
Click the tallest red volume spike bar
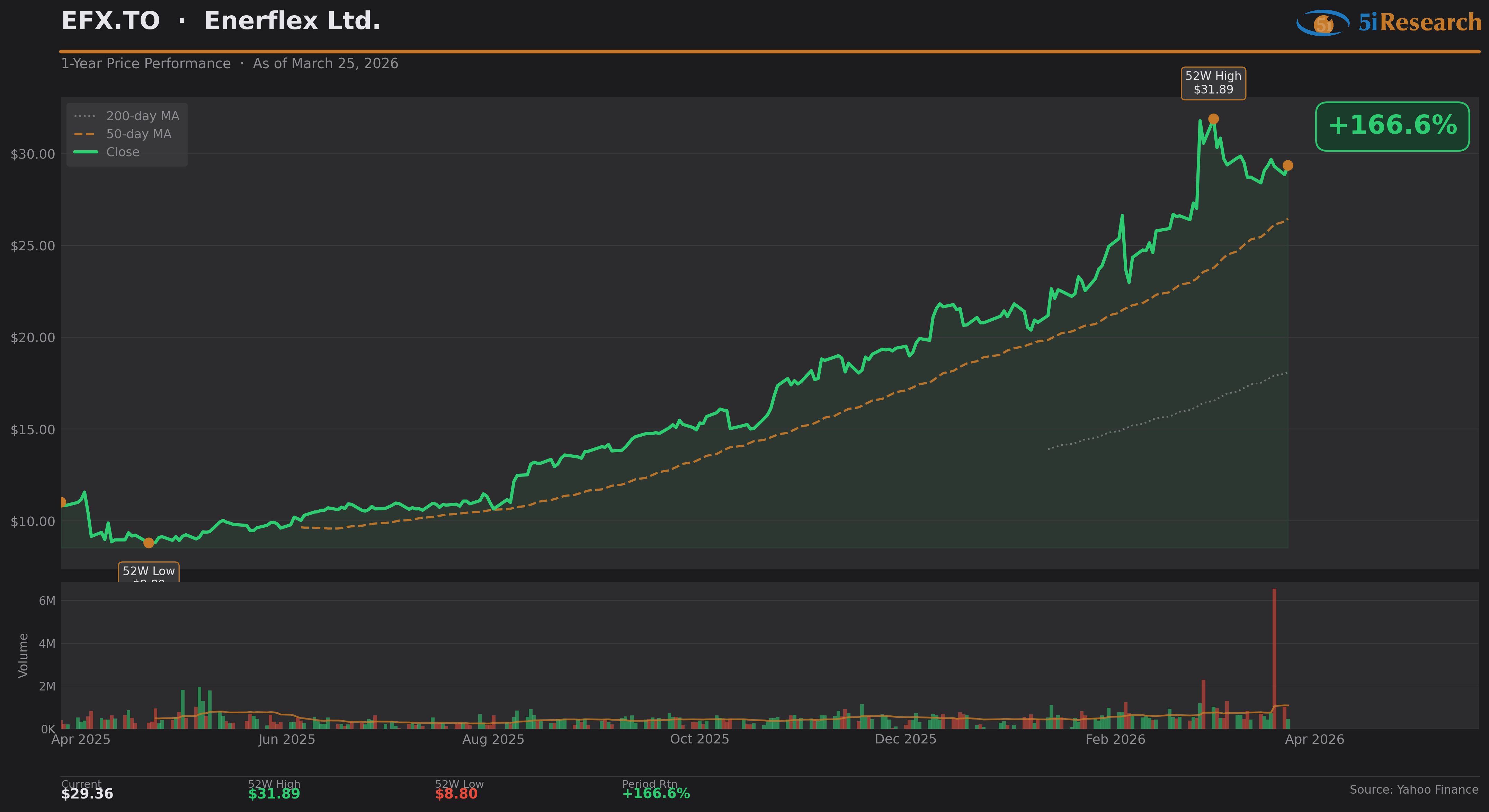pyautogui.click(x=1274, y=659)
